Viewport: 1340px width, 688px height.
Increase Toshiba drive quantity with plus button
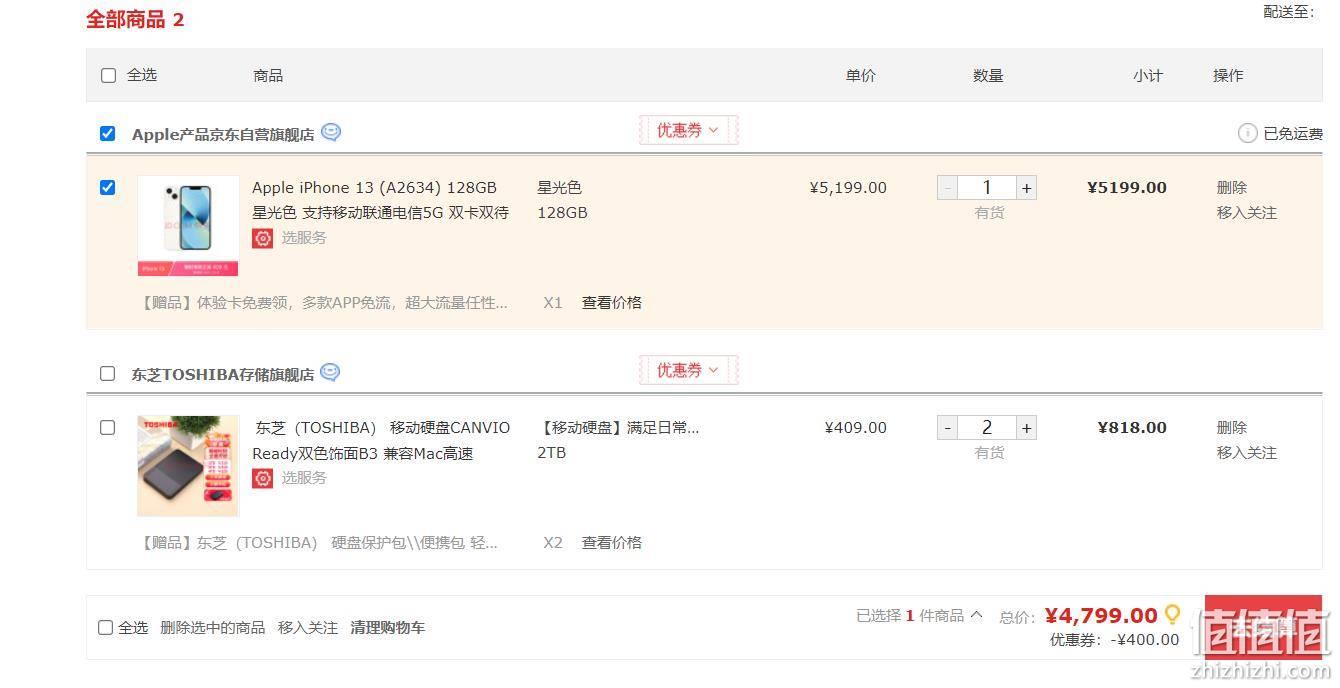point(1026,427)
